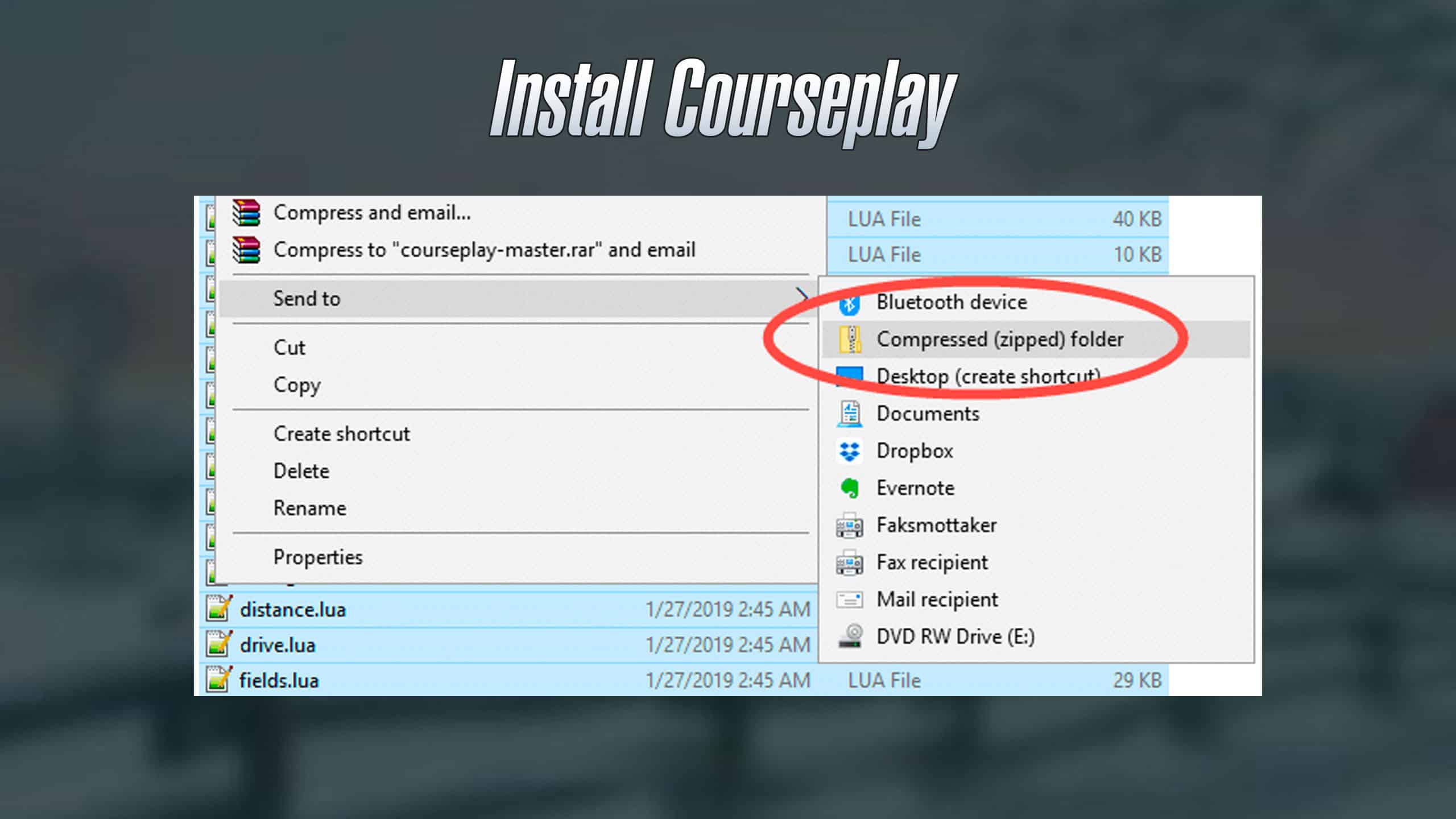Select the distance.lua file name
The width and height of the screenshot is (1456, 819).
[x=292, y=610]
